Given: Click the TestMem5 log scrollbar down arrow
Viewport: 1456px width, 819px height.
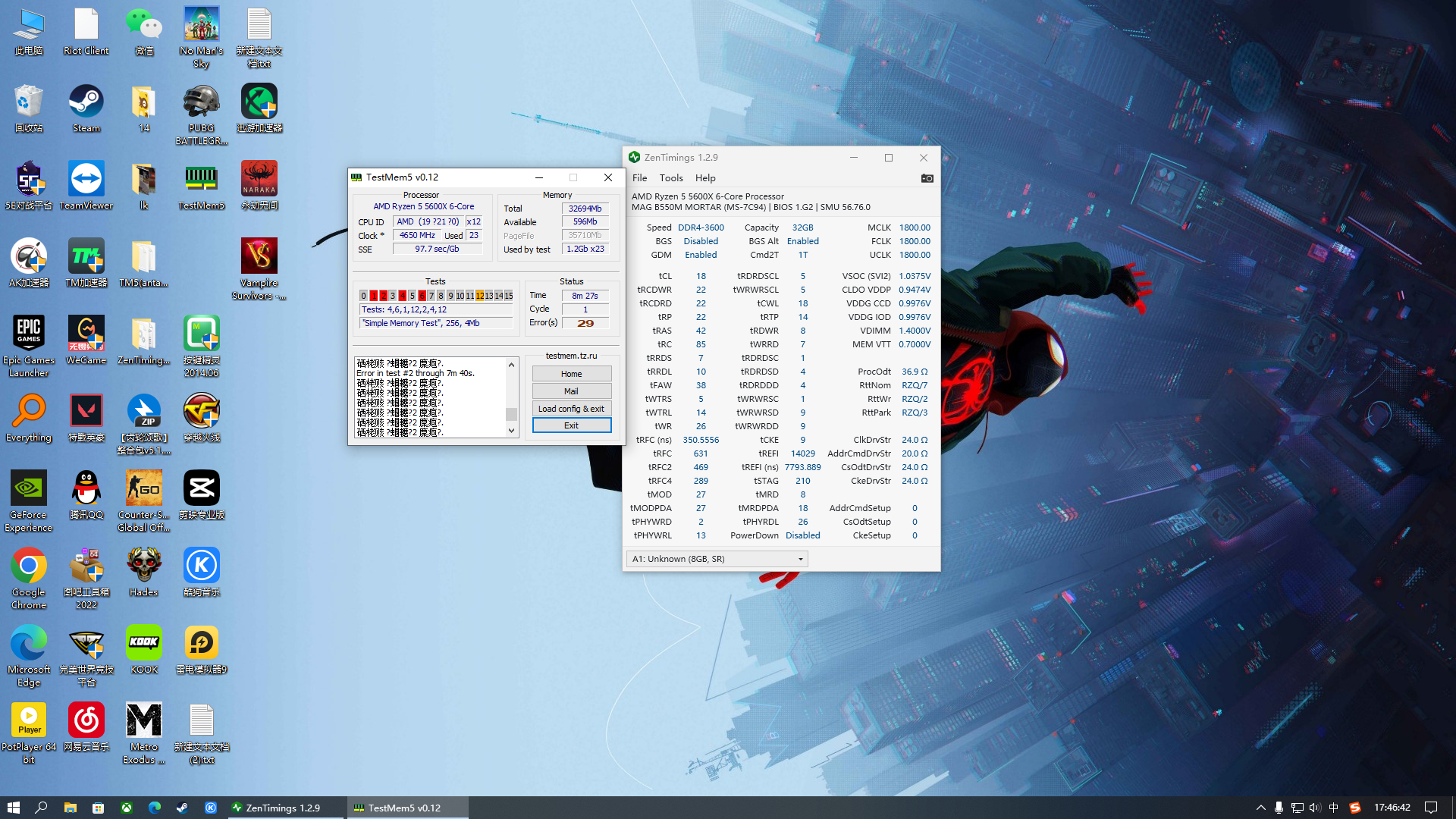Looking at the screenshot, I should tap(512, 431).
